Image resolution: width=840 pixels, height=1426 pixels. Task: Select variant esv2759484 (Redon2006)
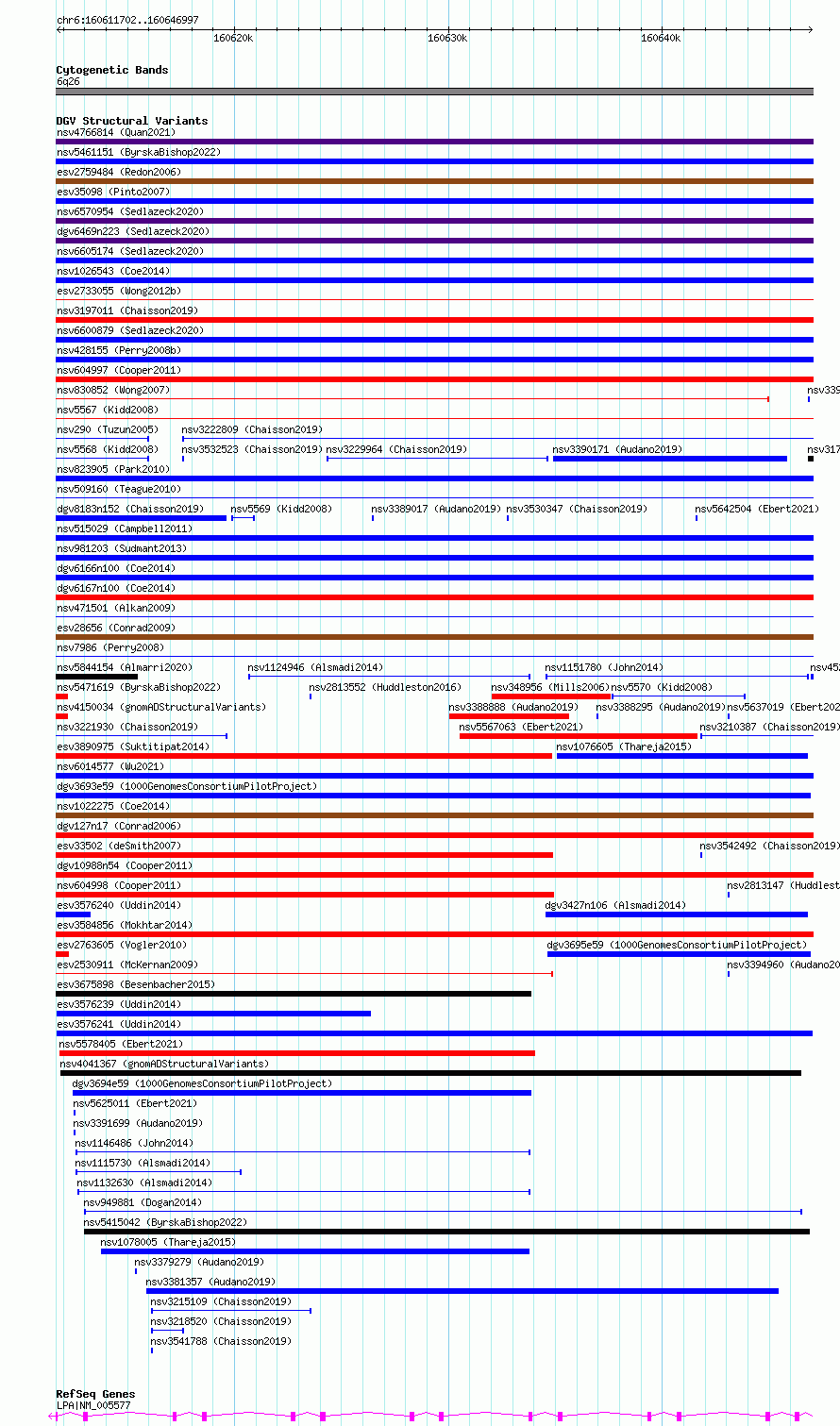[118, 172]
